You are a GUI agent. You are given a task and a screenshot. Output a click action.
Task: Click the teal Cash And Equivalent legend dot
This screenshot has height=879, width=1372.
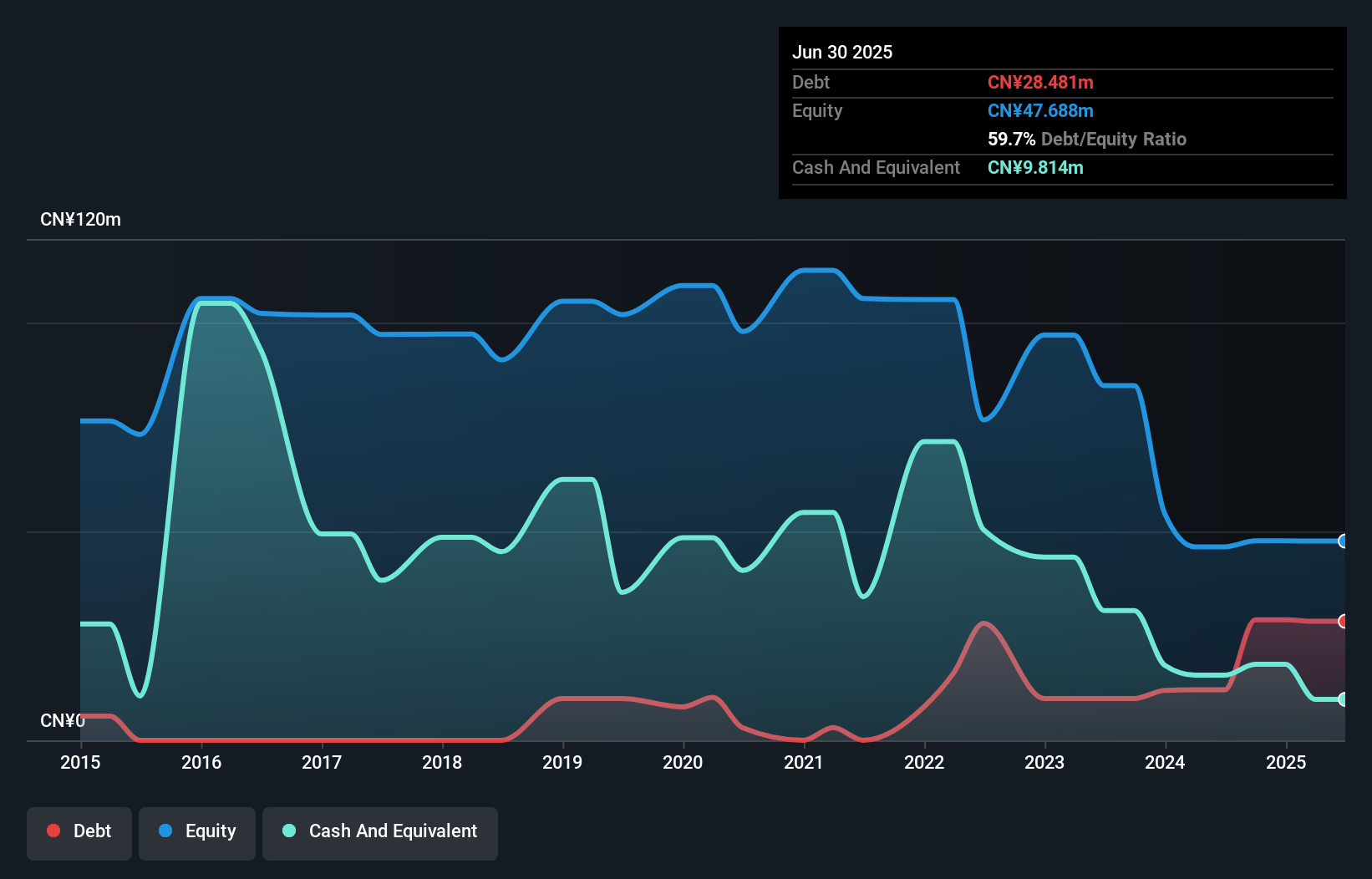[x=289, y=831]
